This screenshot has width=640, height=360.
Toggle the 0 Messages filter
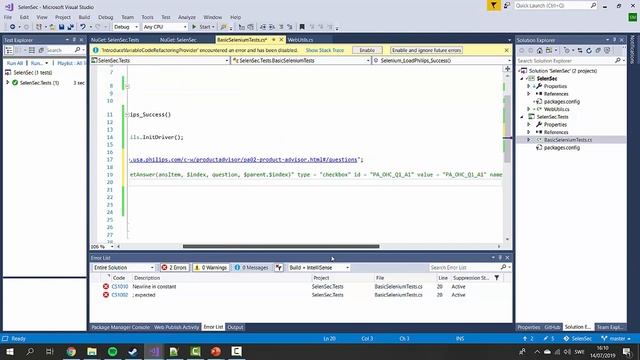pos(252,267)
